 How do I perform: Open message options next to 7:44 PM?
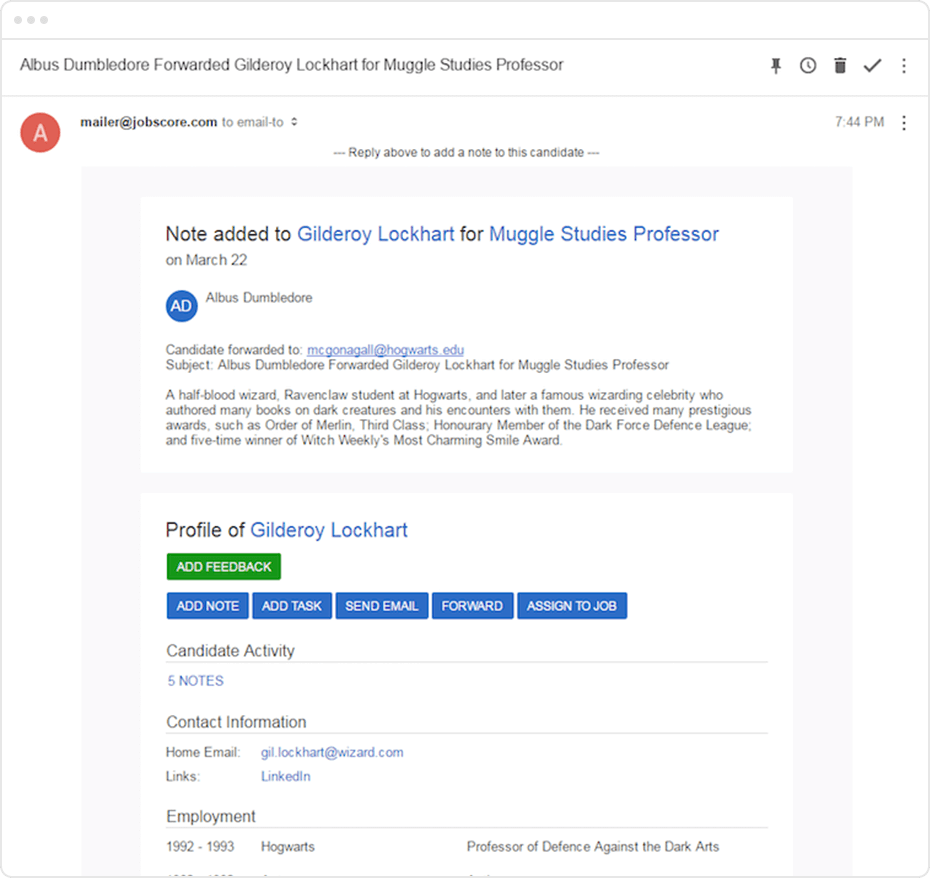pos(903,123)
